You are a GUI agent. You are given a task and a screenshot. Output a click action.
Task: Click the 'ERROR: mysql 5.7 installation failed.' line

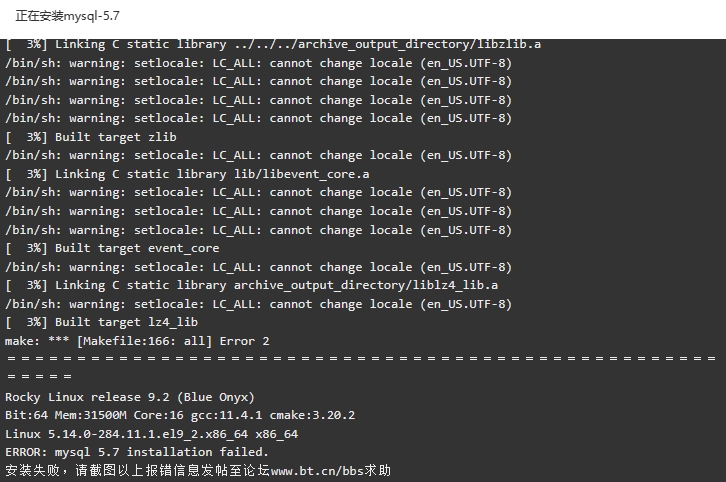pyautogui.click(x=137, y=452)
